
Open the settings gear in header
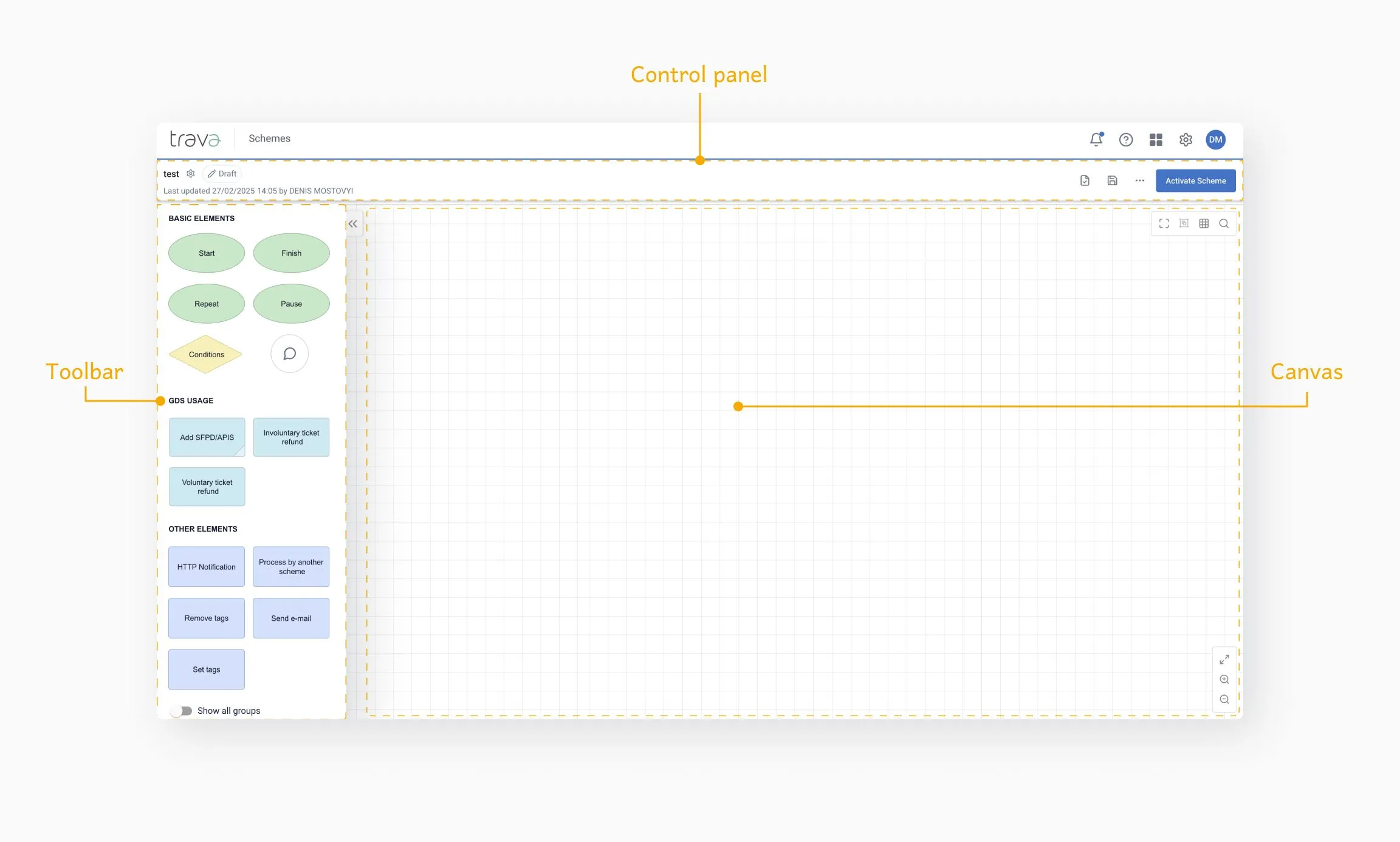point(1185,140)
